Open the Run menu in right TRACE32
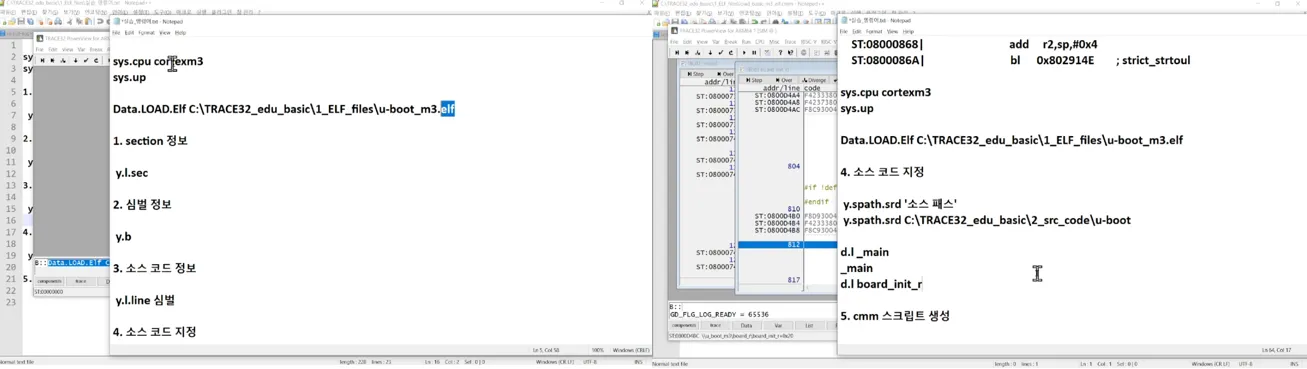Image resolution: width=1307 pixels, height=369 pixels. (x=746, y=42)
